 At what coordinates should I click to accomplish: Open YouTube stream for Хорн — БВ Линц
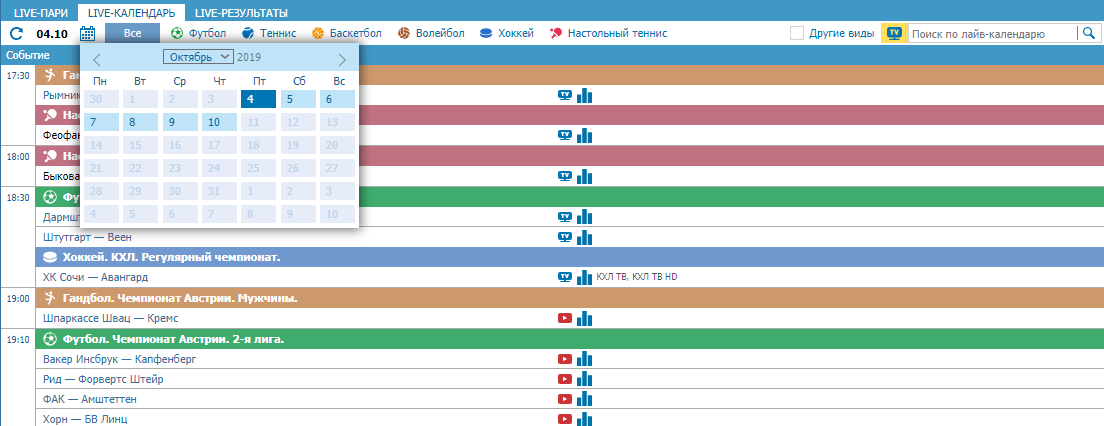tap(565, 420)
